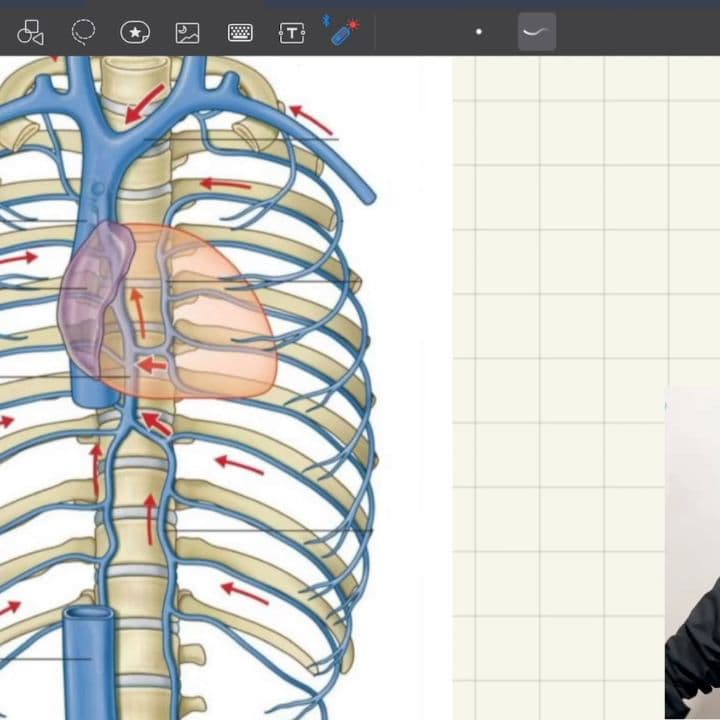Select the Lasso selection tool
Image resolution: width=720 pixels, height=720 pixels.
pyautogui.click(x=83, y=33)
